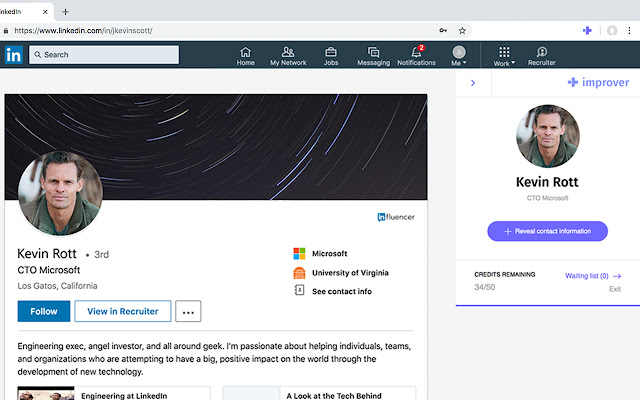
Task: View site security lock icon
Action: pyautogui.click(x=6, y=31)
